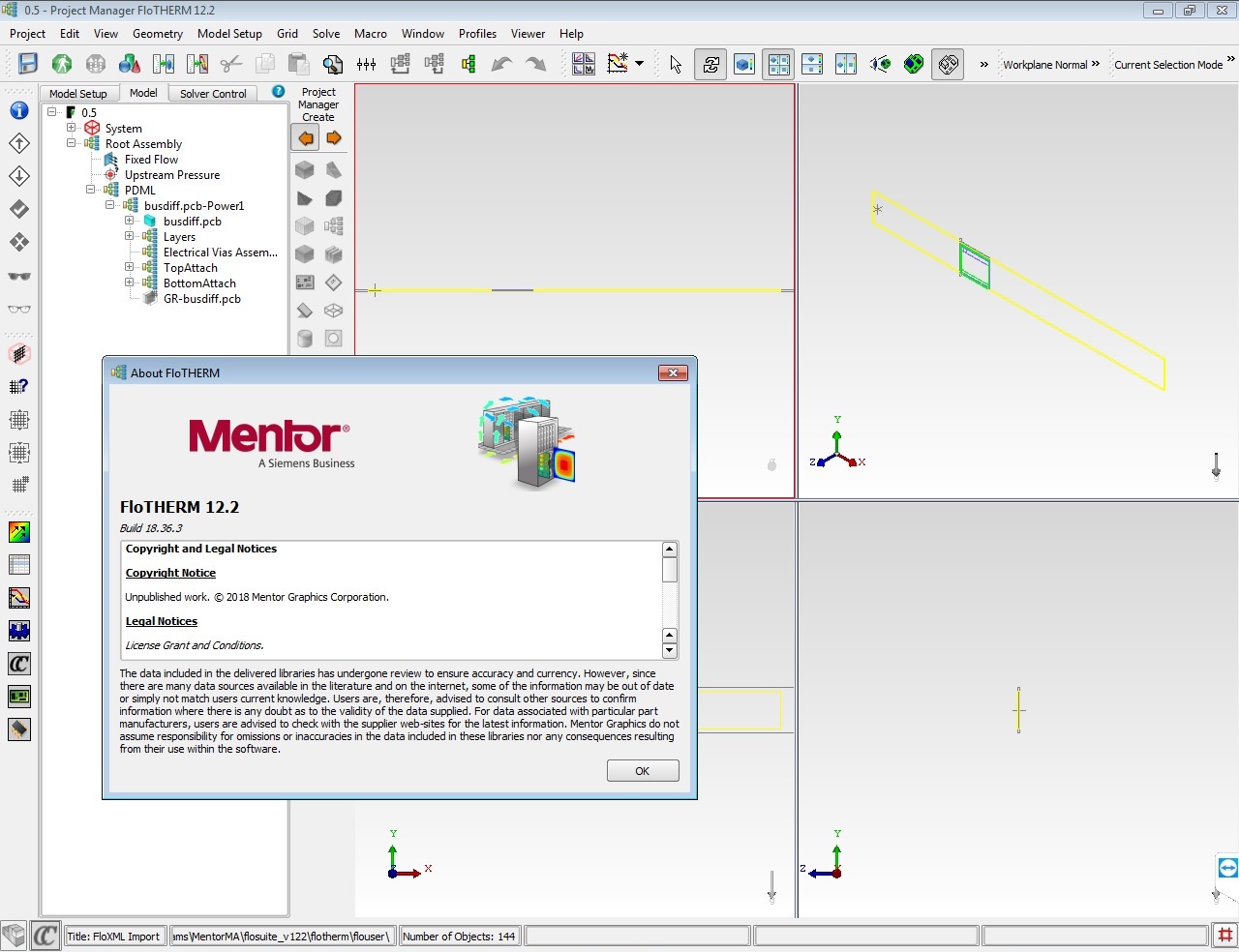Image resolution: width=1239 pixels, height=952 pixels.
Task: Click the green running-figure solve icon
Action: click(62, 64)
